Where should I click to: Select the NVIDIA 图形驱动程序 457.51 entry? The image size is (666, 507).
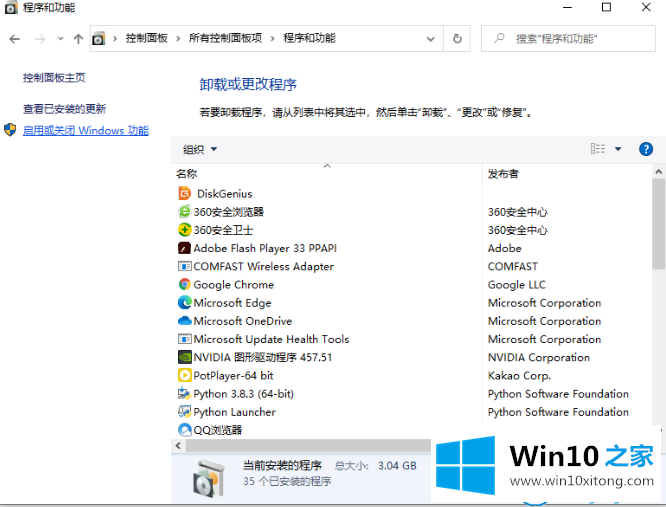click(262, 358)
